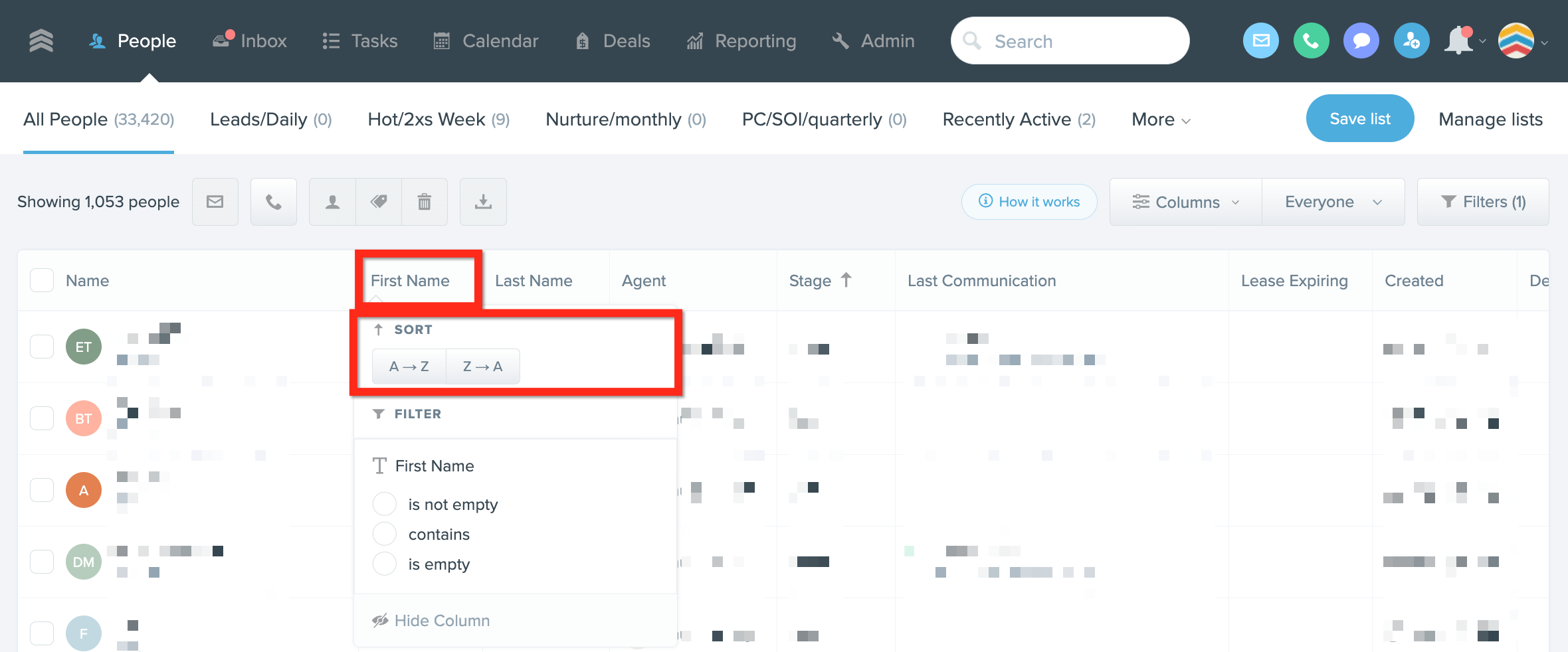Image resolution: width=1568 pixels, height=652 pixels.
Task: Select the 'is not empty' filter option
Action: 385,504
